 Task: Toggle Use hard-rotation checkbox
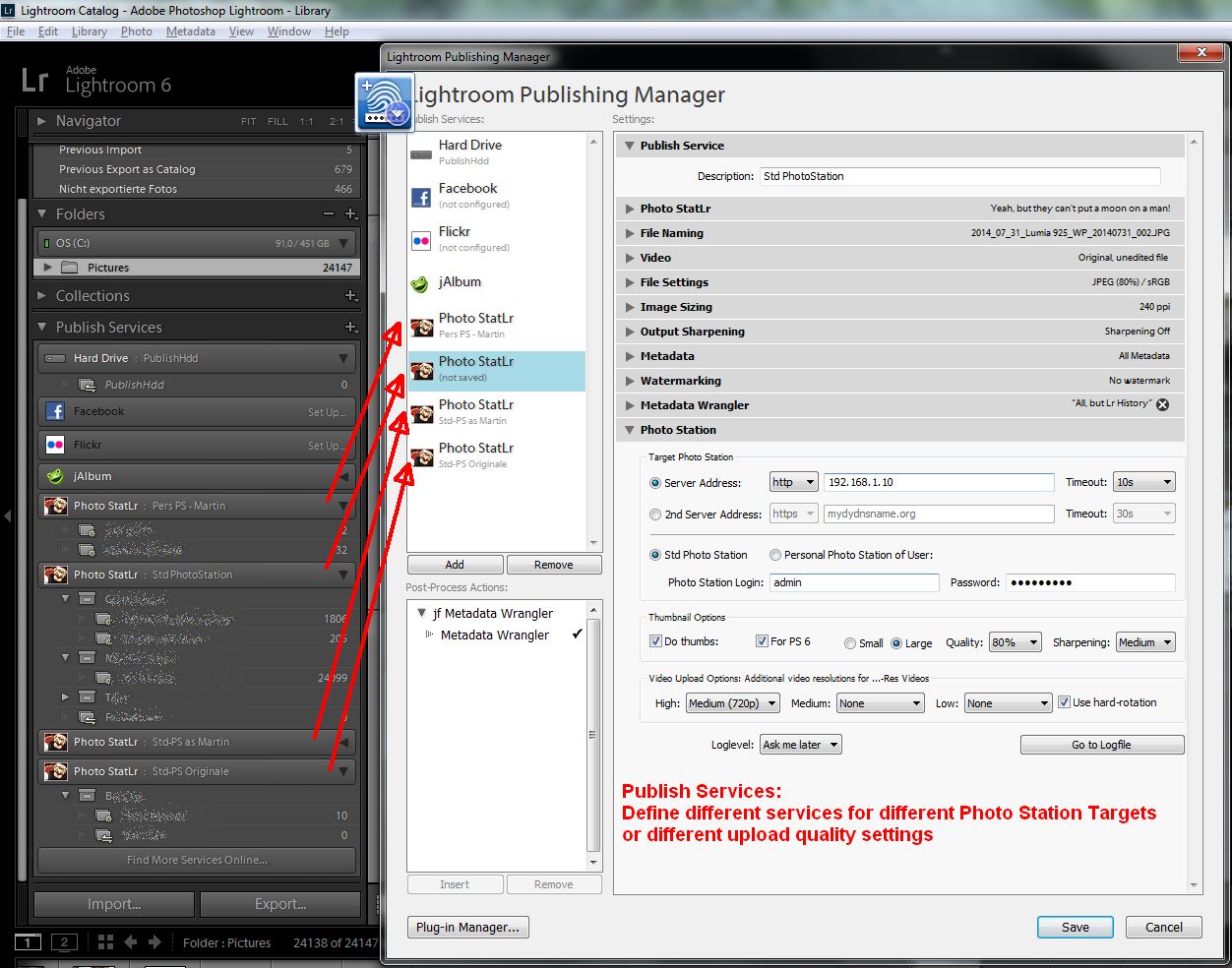click(1064, 702)
